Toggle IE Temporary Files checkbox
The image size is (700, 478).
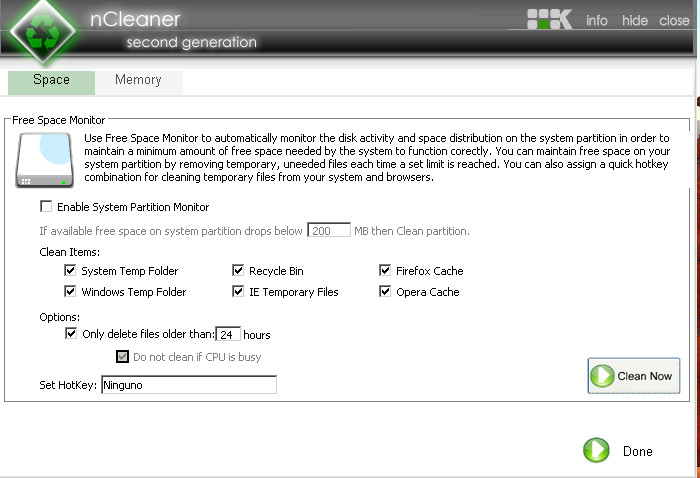click(x=238, y=291)
